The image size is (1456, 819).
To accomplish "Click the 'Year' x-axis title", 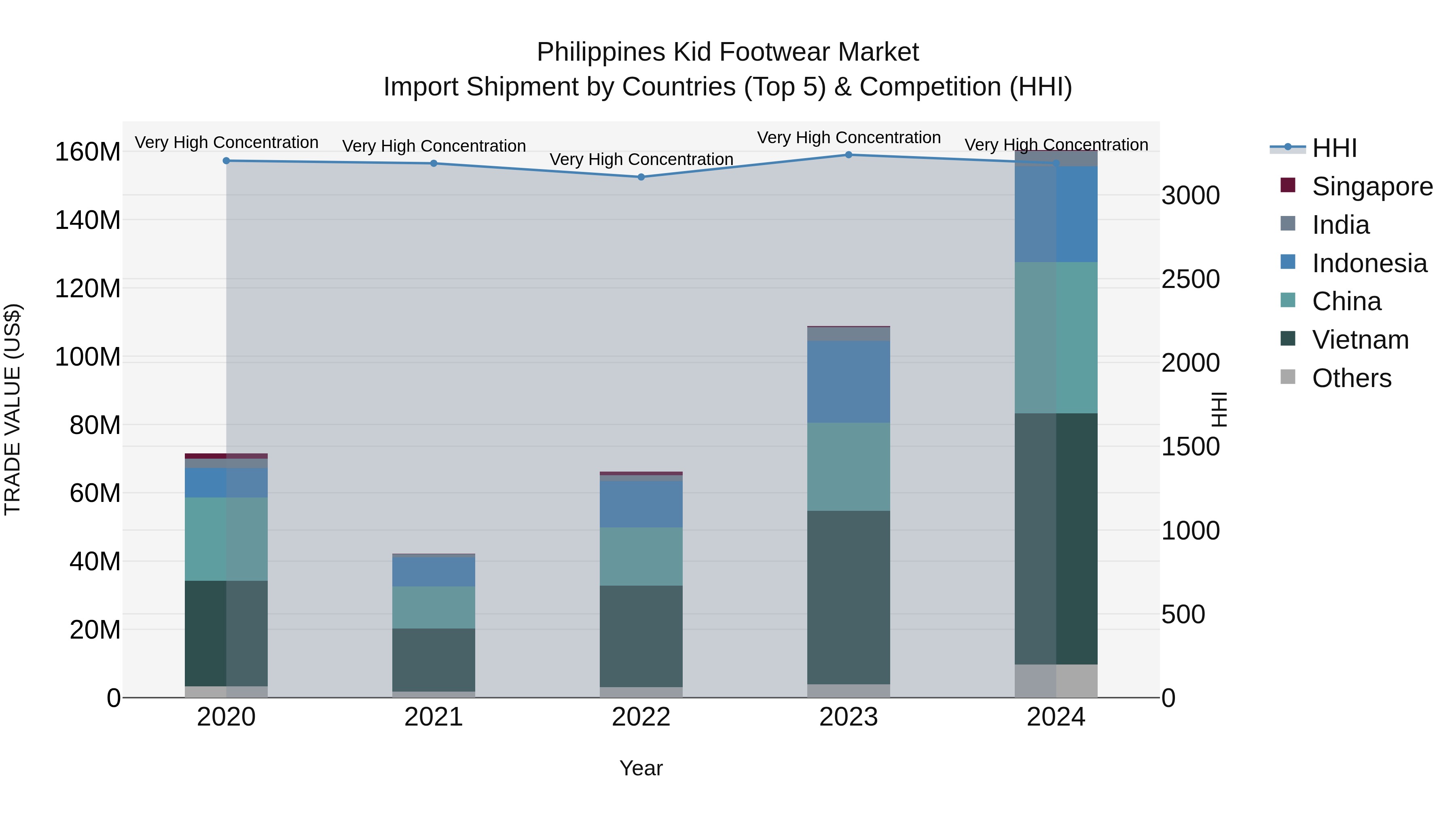I will click(641, 769).
